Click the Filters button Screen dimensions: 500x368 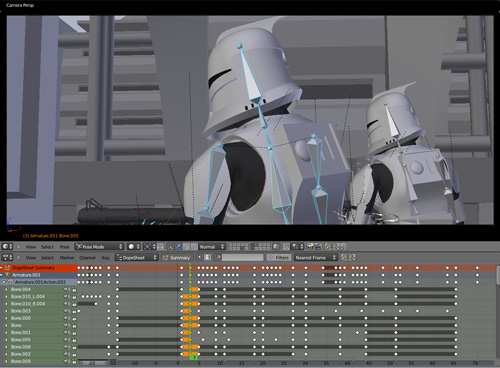coord(279,257)
